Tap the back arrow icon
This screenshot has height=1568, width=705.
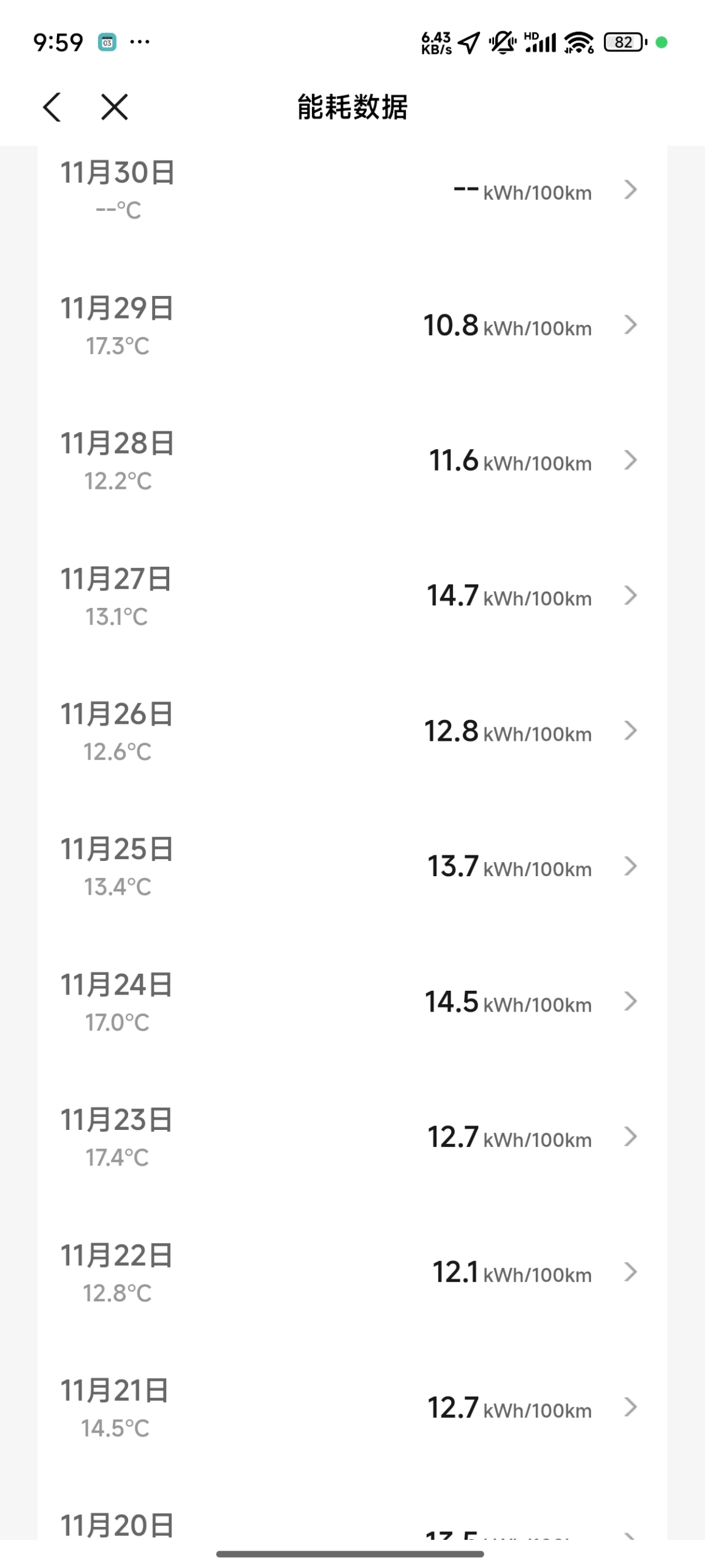(53, 107)
